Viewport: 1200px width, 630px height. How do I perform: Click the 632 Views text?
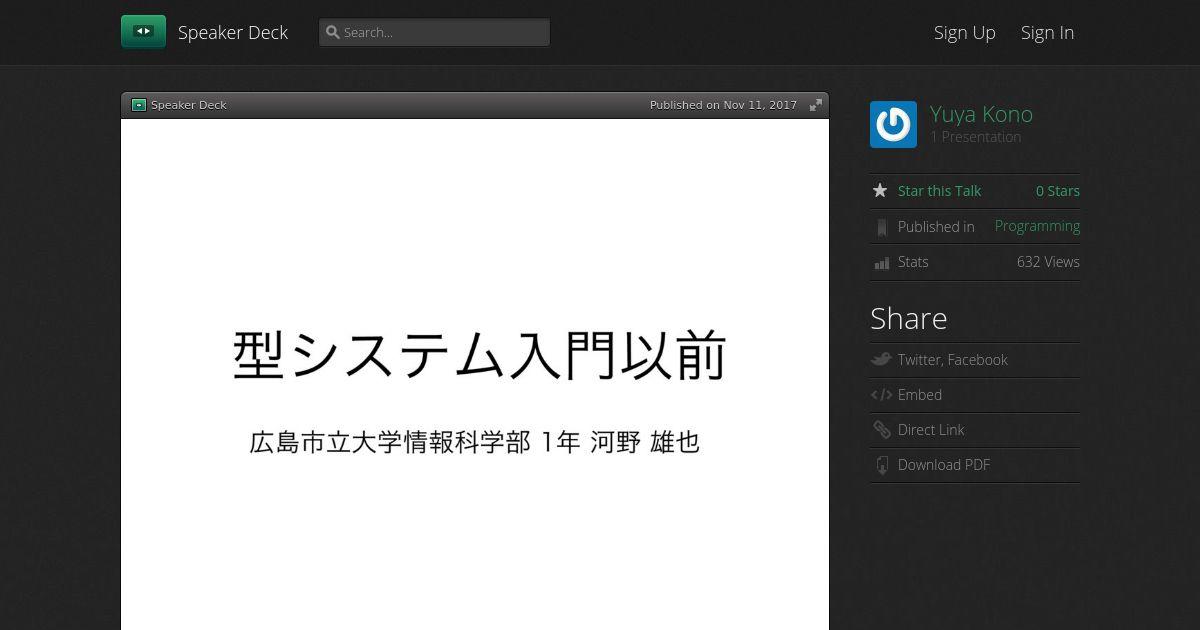click(x=1048, y=262)
